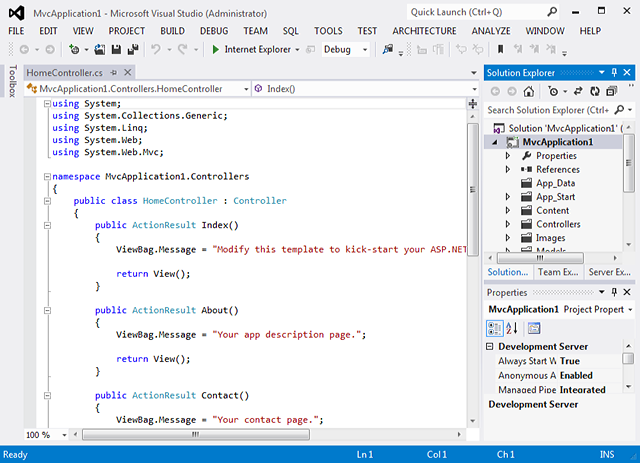
Task: Select the App_Data folder in the tree
Action: click(x=555, y=183)
